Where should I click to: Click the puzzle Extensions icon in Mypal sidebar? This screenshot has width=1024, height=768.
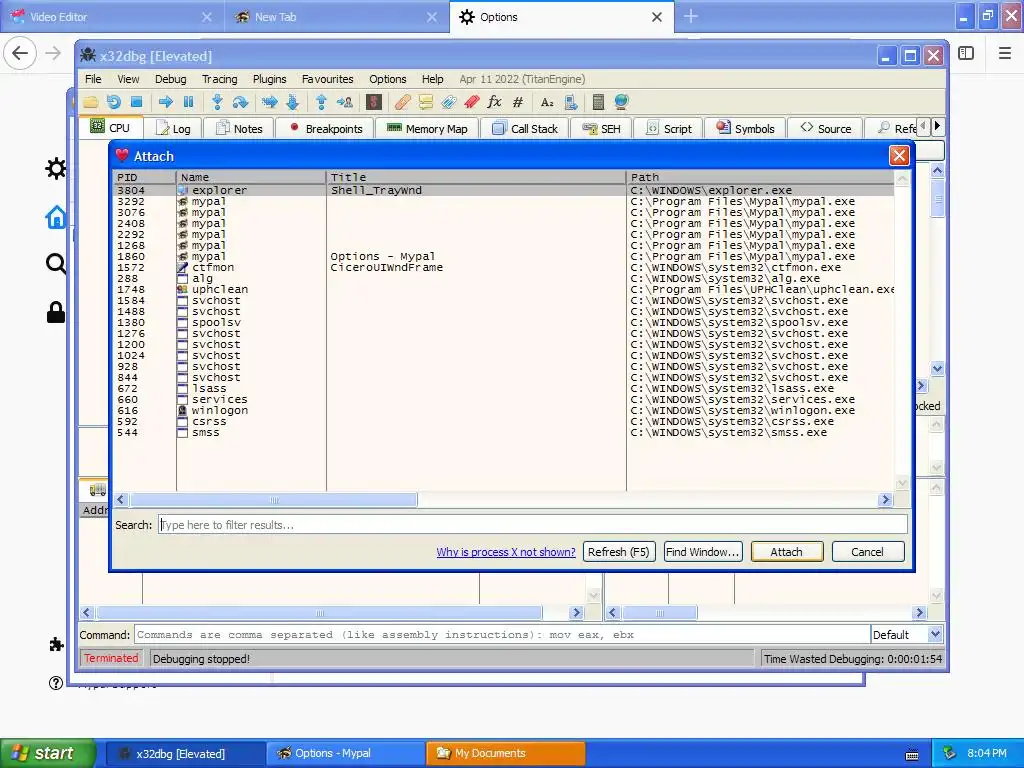point(56,645)
